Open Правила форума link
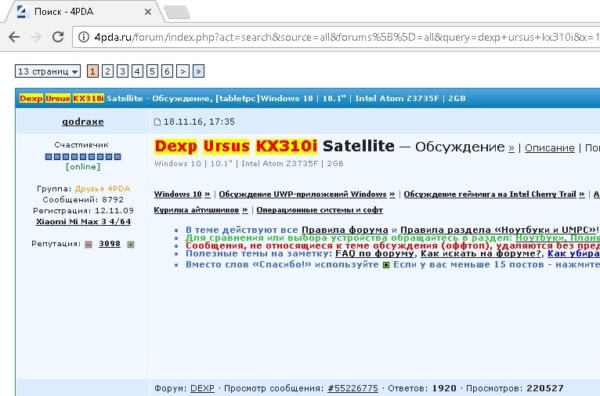Screen dimensions: 600x396 click(x=345, y=230)
